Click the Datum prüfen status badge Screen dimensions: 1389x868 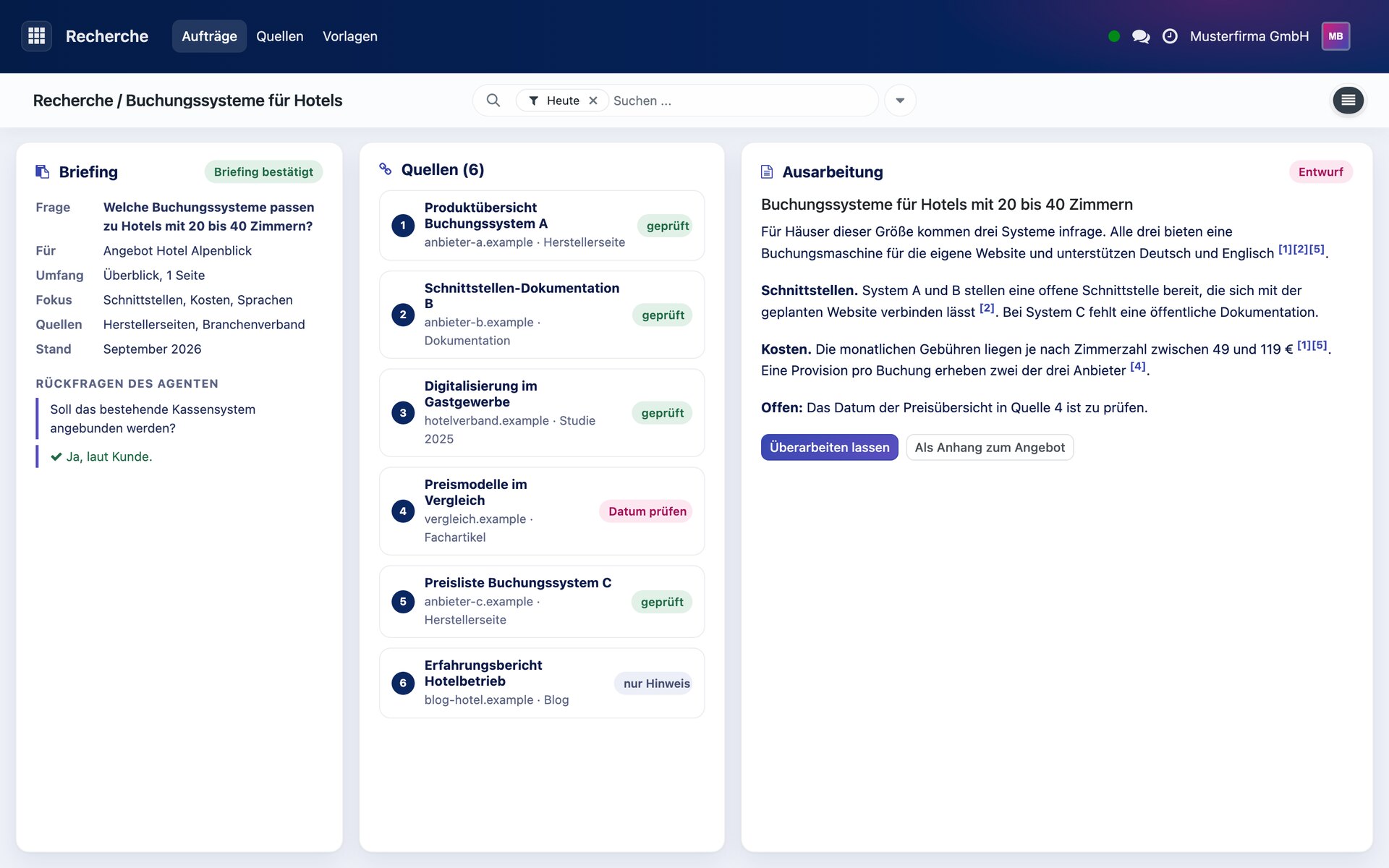coord(646,511)
